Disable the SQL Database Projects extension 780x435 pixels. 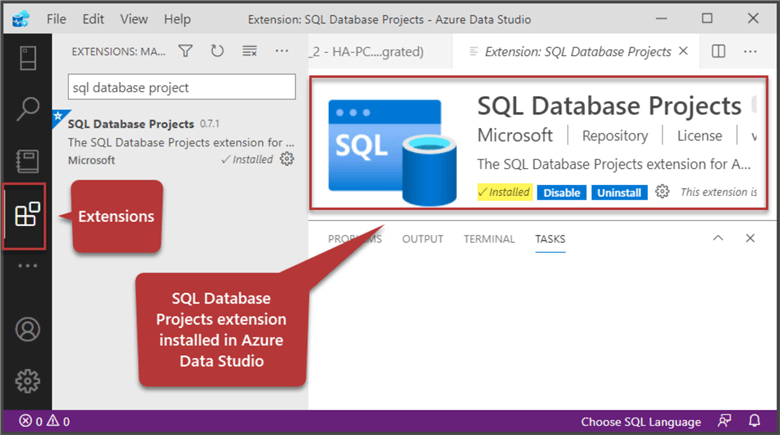562,192
